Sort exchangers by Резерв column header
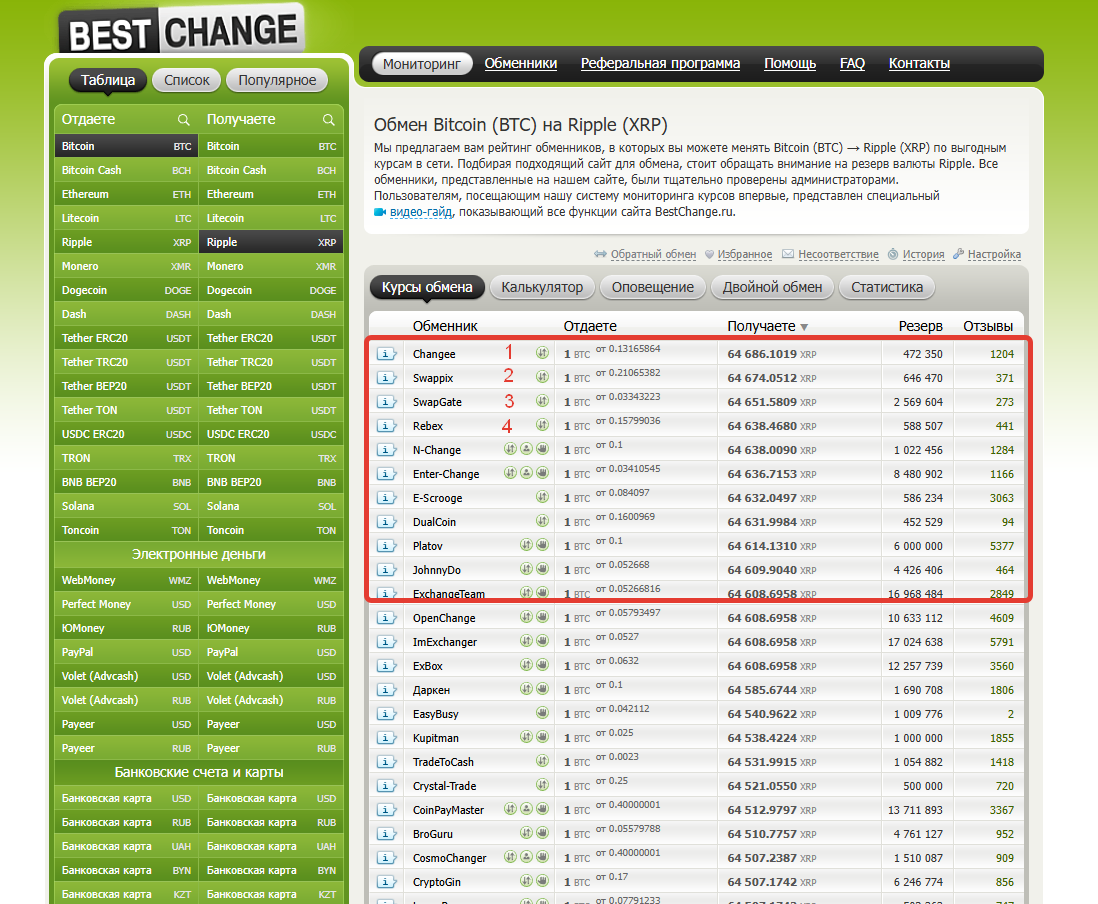This screenshot has width=1098, height=904. point(919,326)
